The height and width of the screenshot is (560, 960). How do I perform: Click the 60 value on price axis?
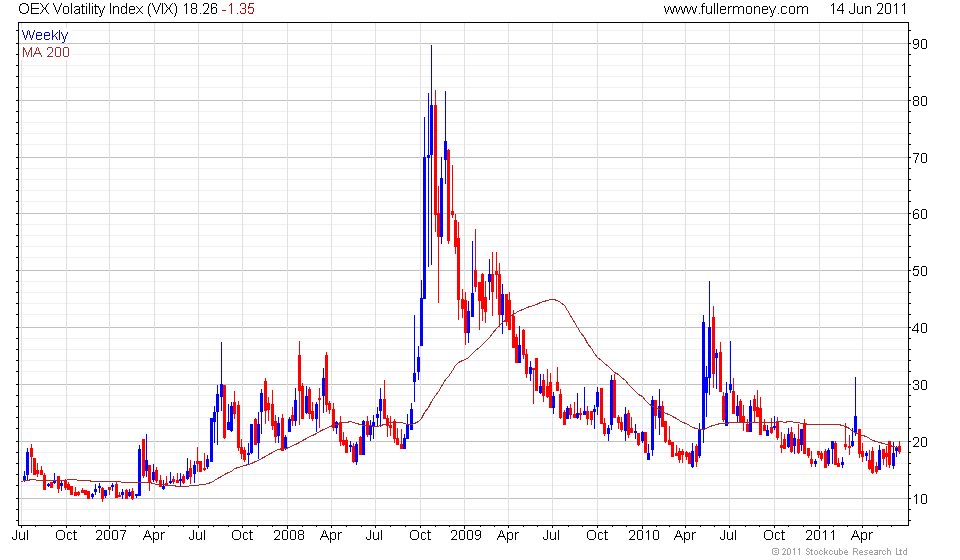(920, 214)
